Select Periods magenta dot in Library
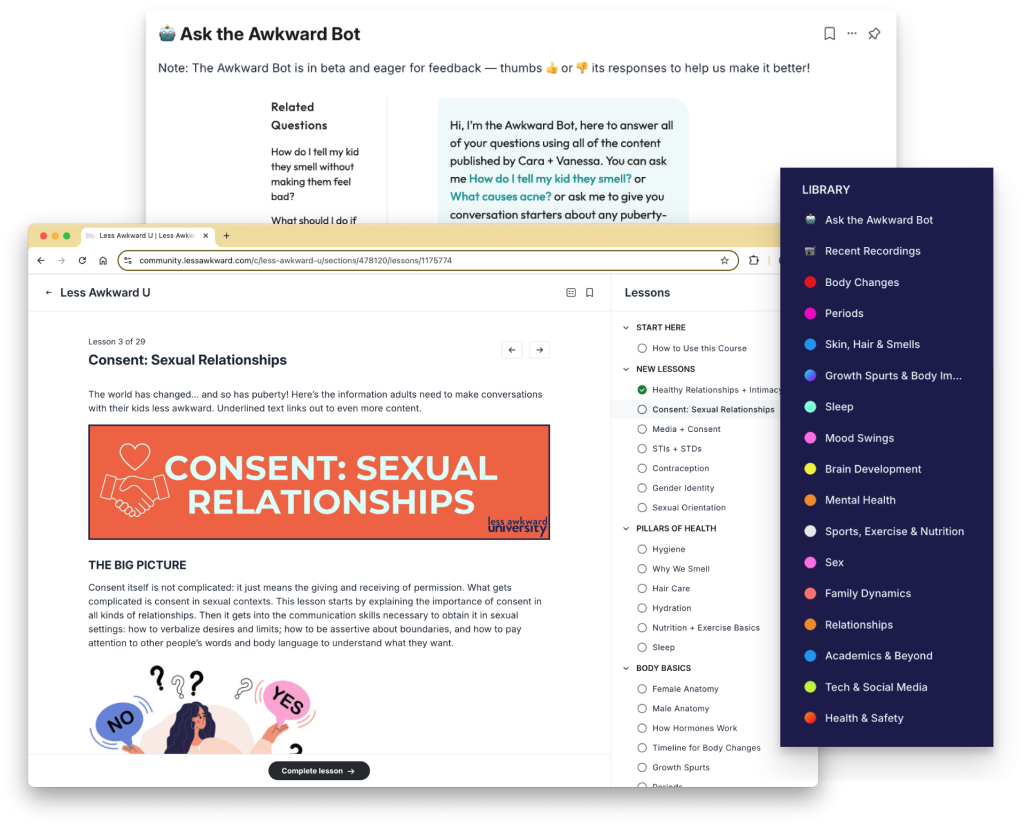Image resolution: width=1024 pixels, height=826 pixels. tap(810, 313)
